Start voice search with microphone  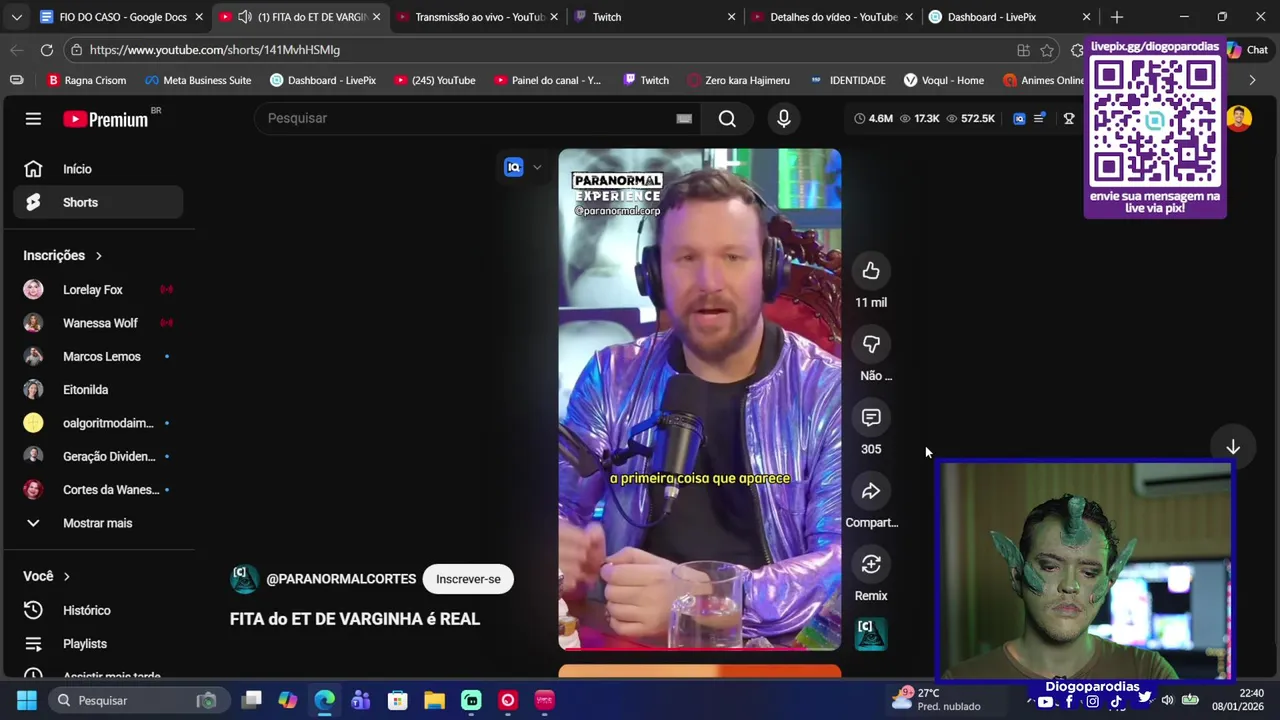coord(784,118)
